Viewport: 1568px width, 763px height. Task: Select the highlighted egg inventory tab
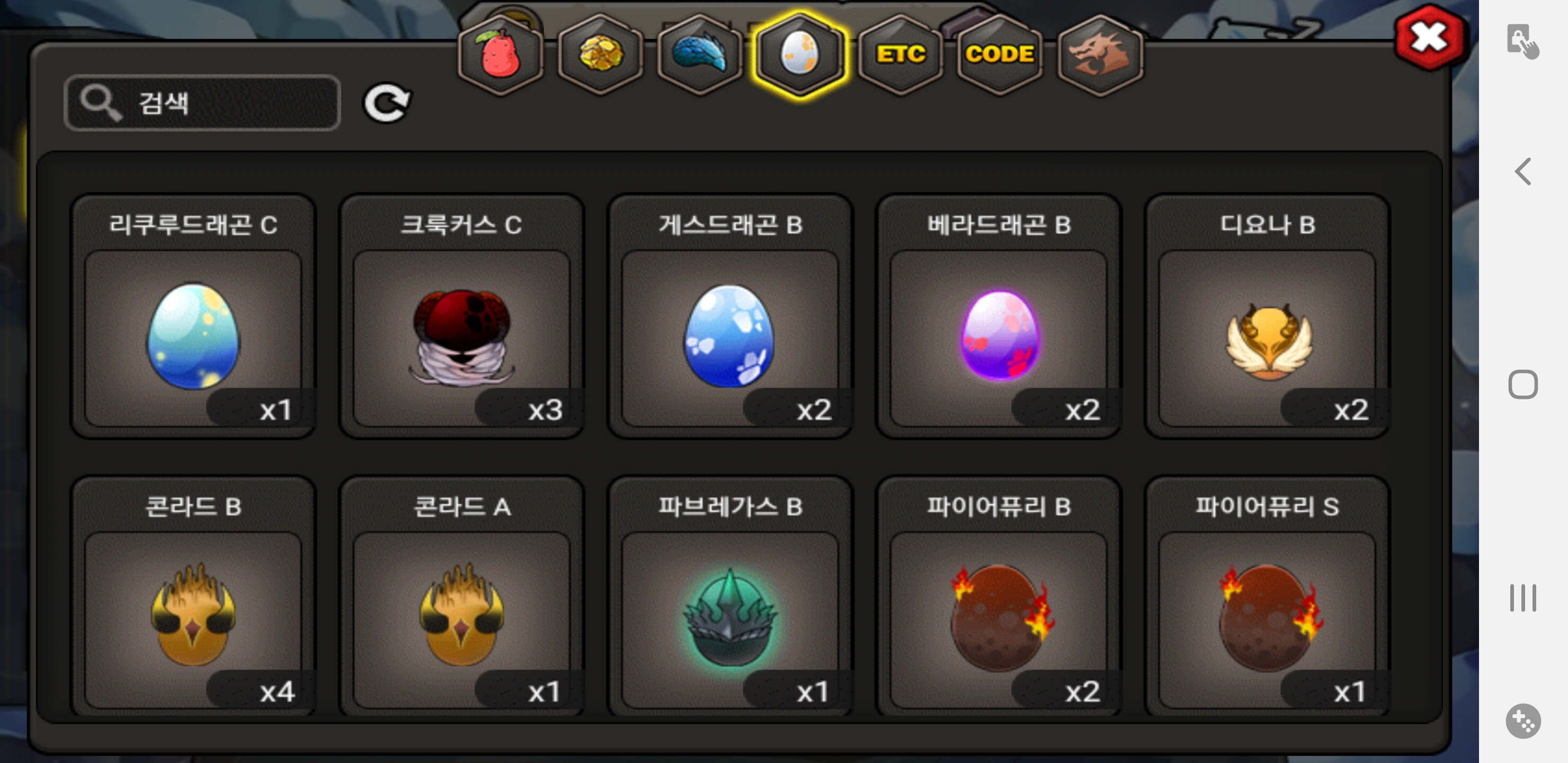pyautogui.click(x=800, y=55)
